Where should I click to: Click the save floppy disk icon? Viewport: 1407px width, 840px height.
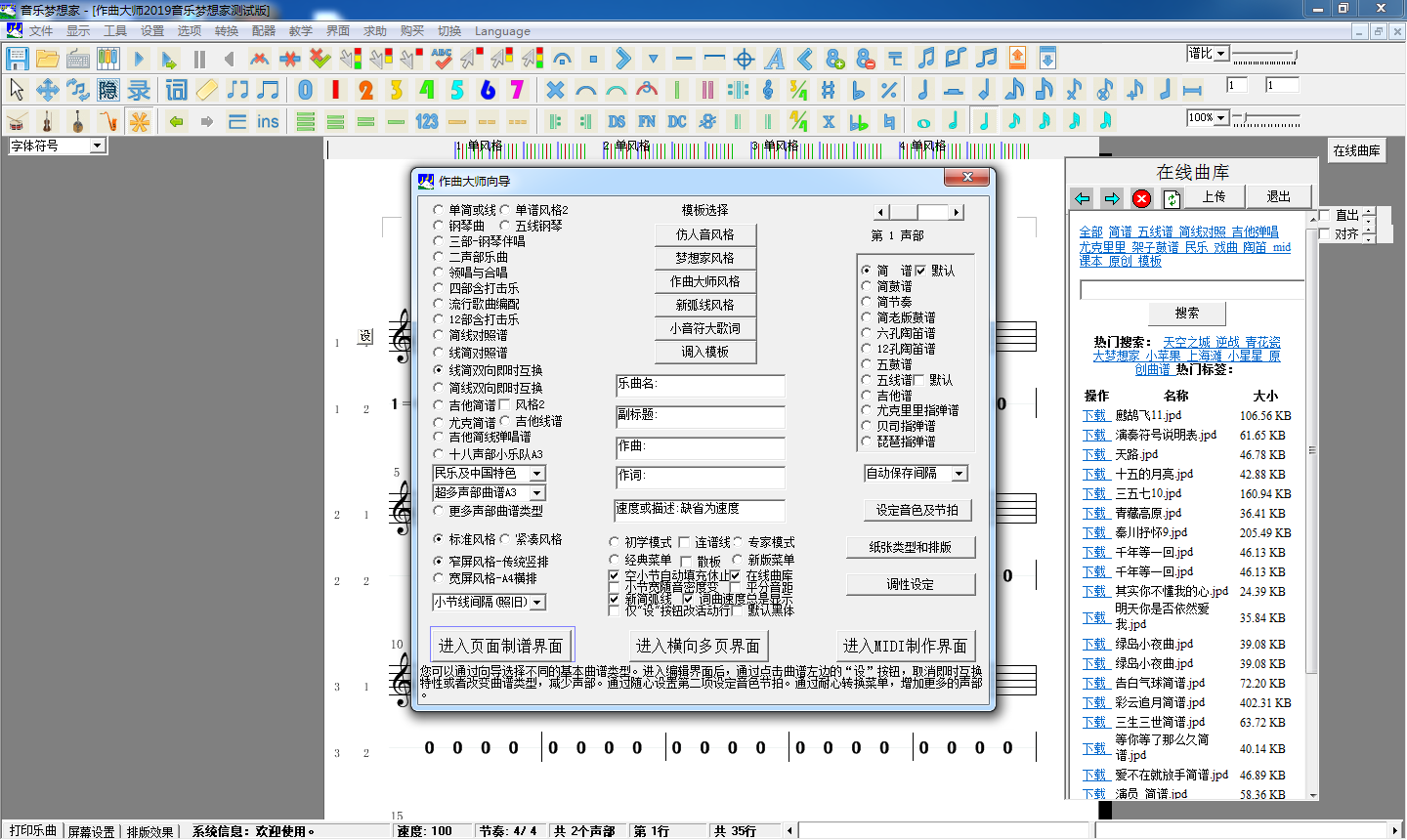pyautogui.click(x=17, y=59)
